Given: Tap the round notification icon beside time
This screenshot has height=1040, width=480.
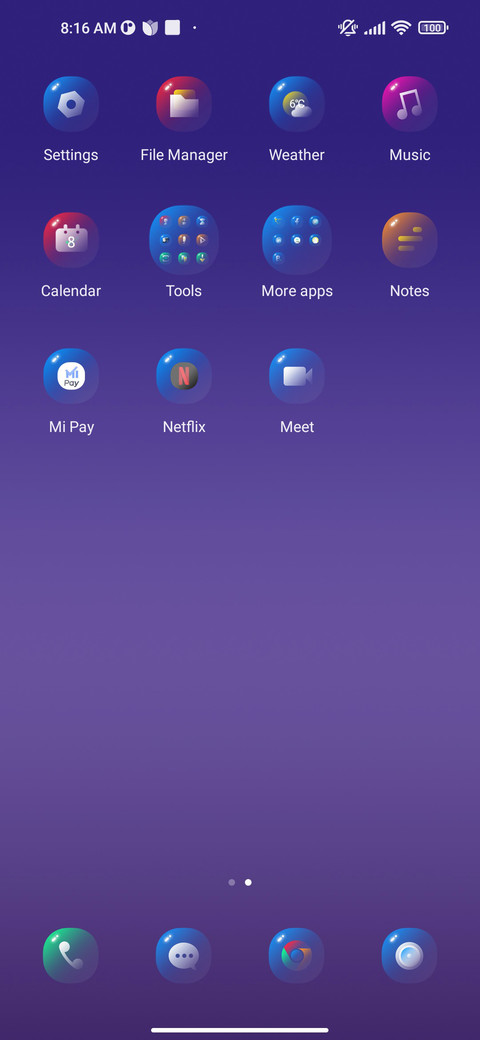Looking at the screenshot, I should 128,28.
